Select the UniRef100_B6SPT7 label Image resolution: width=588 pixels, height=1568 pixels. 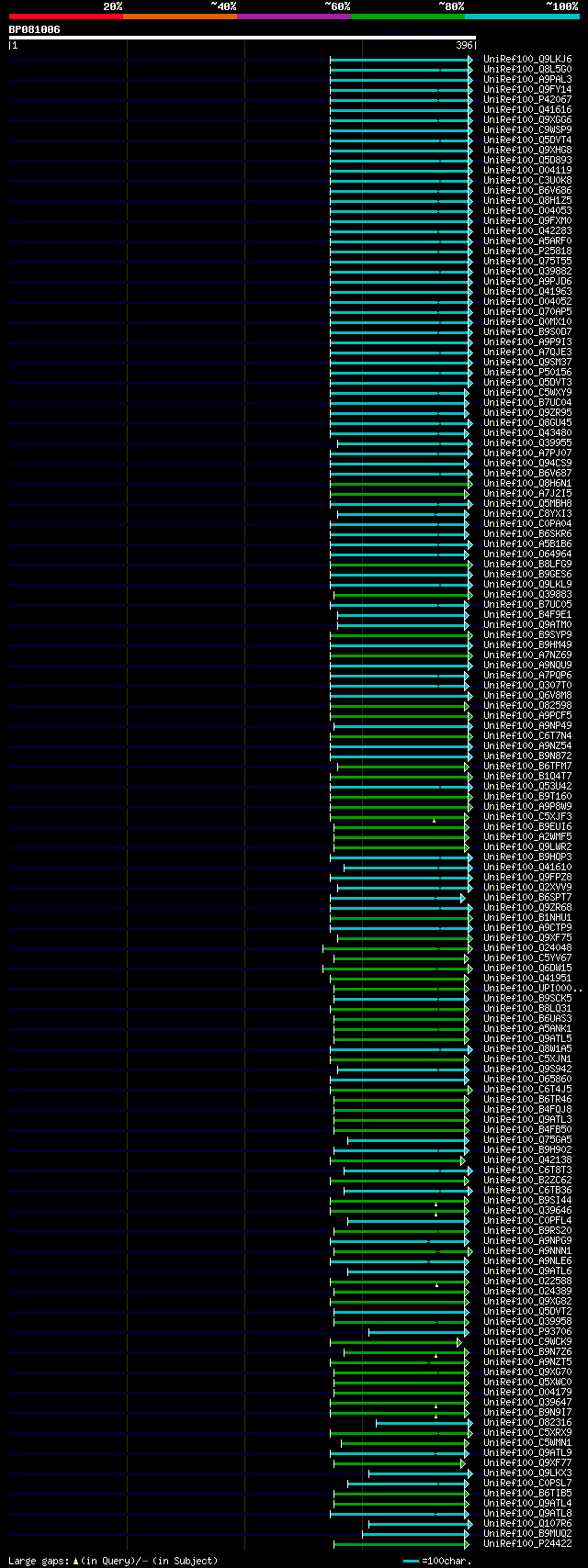tap(527, 897)
